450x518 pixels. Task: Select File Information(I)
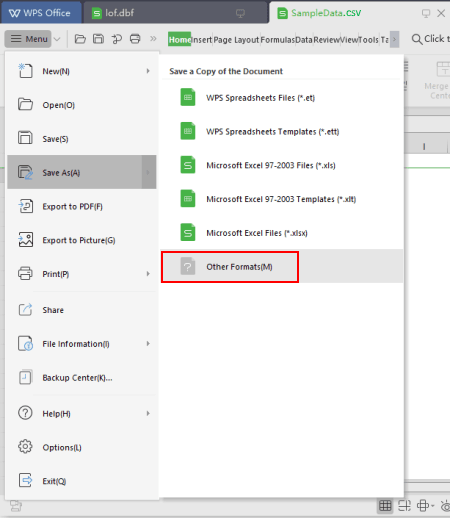82,344
